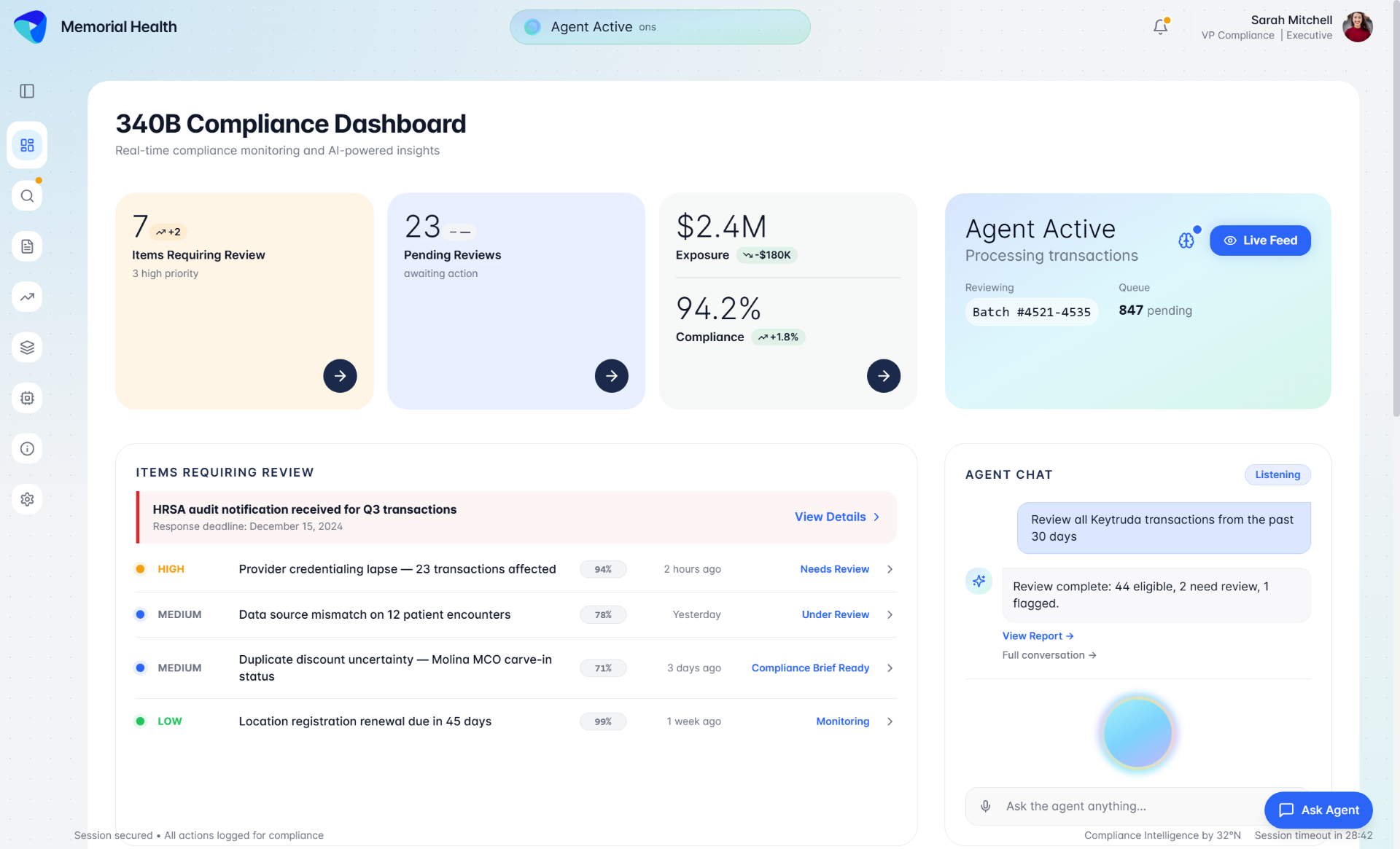Toggle the sidebar panel icon
The width and height of the screenshot is (1400, 849).
[x=27, y=91]
